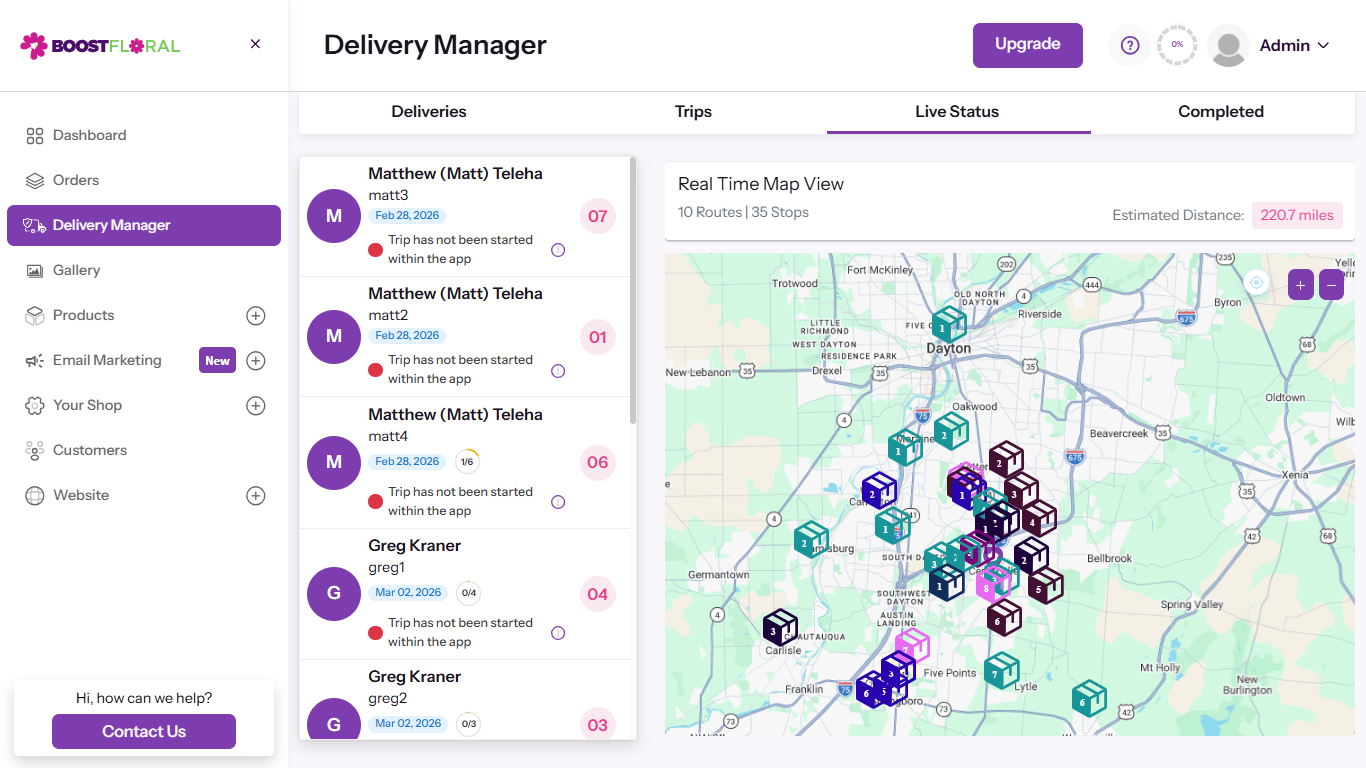Select the Live Status tab

coord(957,112)
